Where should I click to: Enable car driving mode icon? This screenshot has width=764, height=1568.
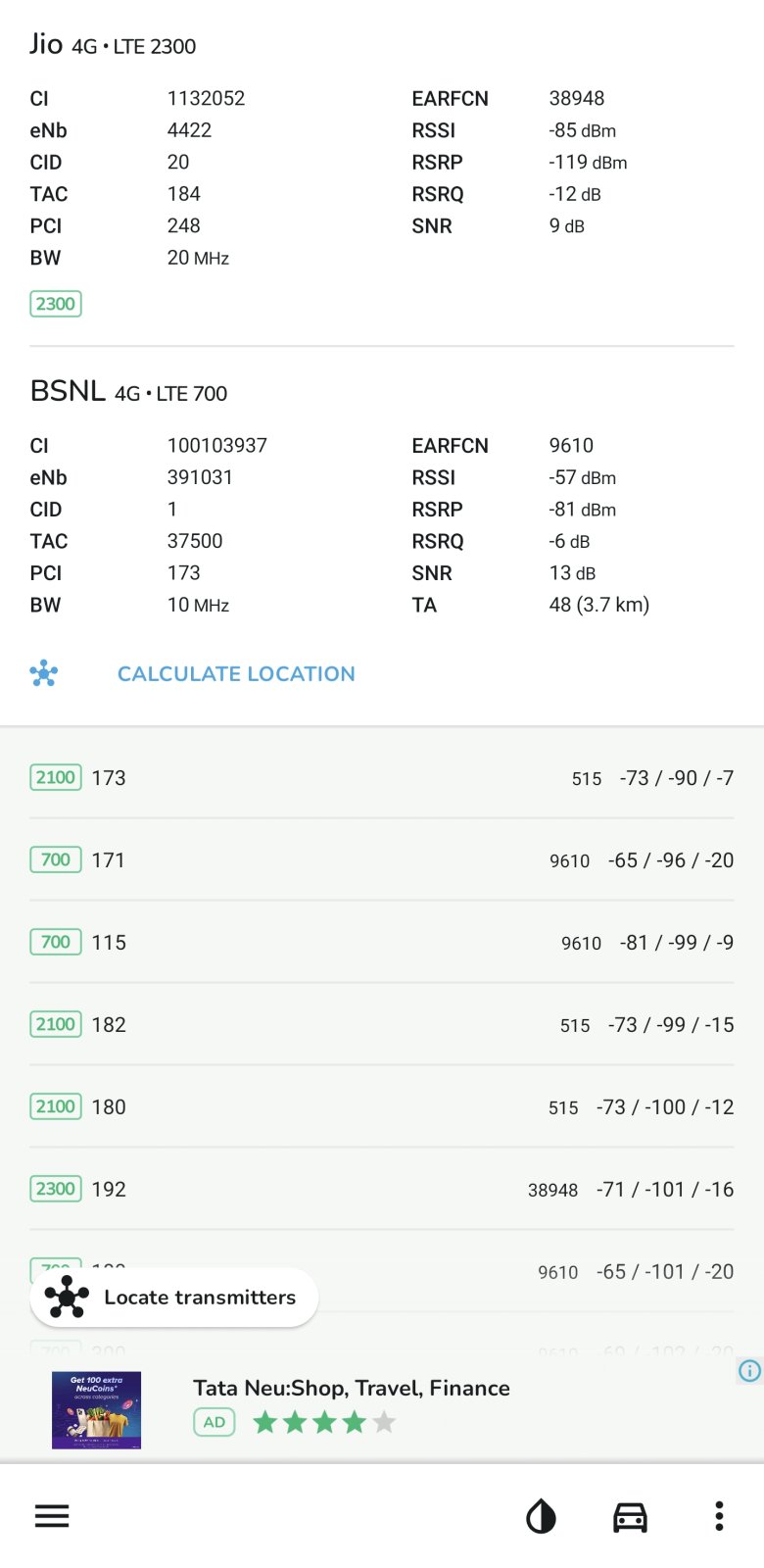pyautogui.click(x=630, y=1517)
